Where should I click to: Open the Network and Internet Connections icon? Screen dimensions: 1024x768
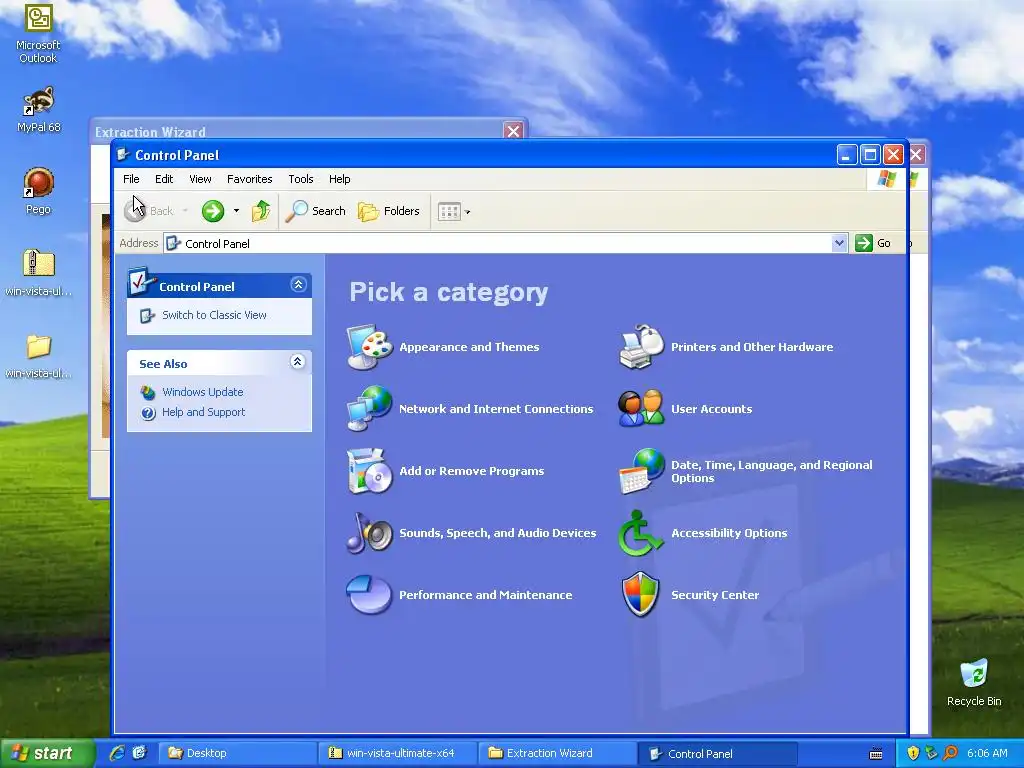click(370, 409)
